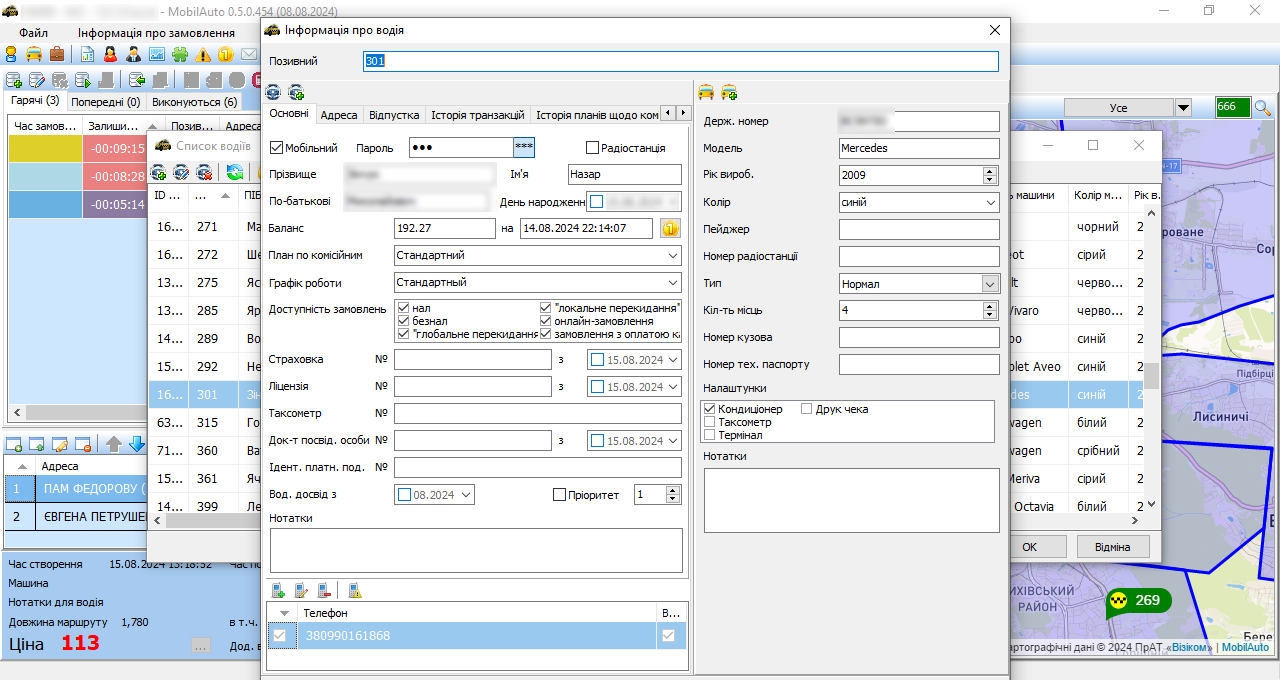Toggle the Кондиціонер checkbox
Image resolution: width=1280 pixels, height=680 pixels.
click(710, 409)
